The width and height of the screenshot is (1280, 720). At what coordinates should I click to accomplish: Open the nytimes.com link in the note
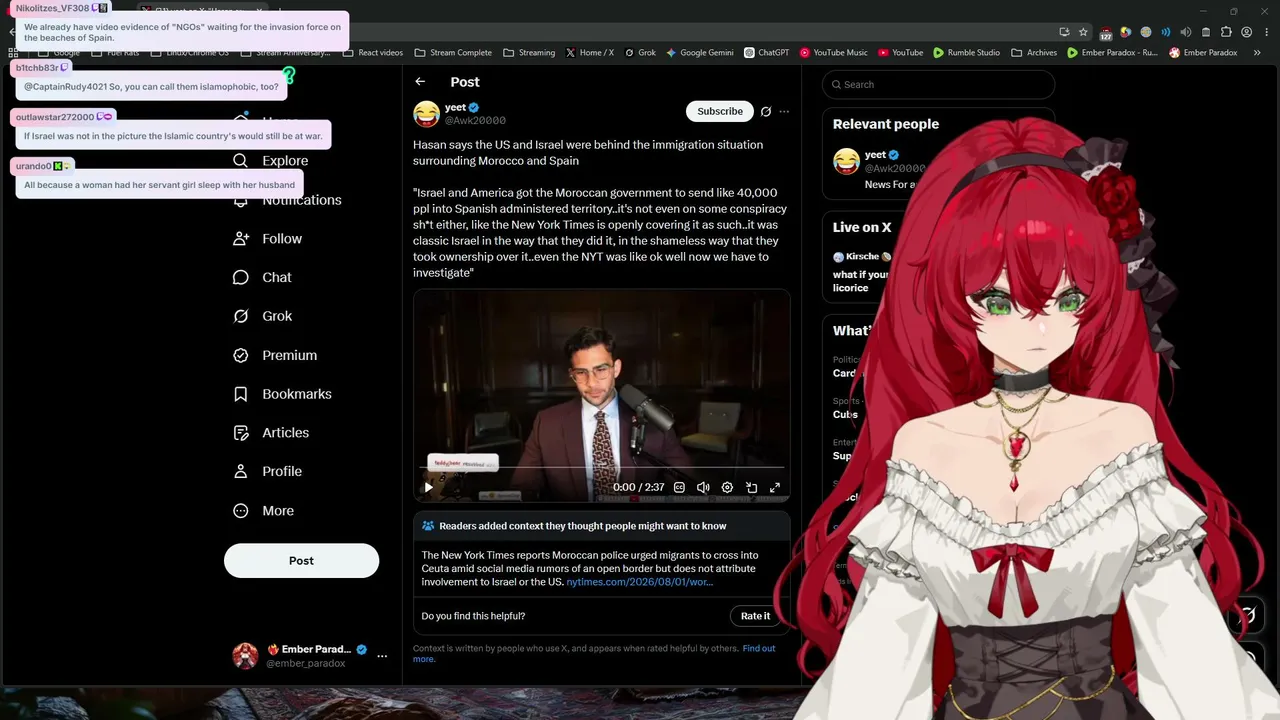pos(640,582)
